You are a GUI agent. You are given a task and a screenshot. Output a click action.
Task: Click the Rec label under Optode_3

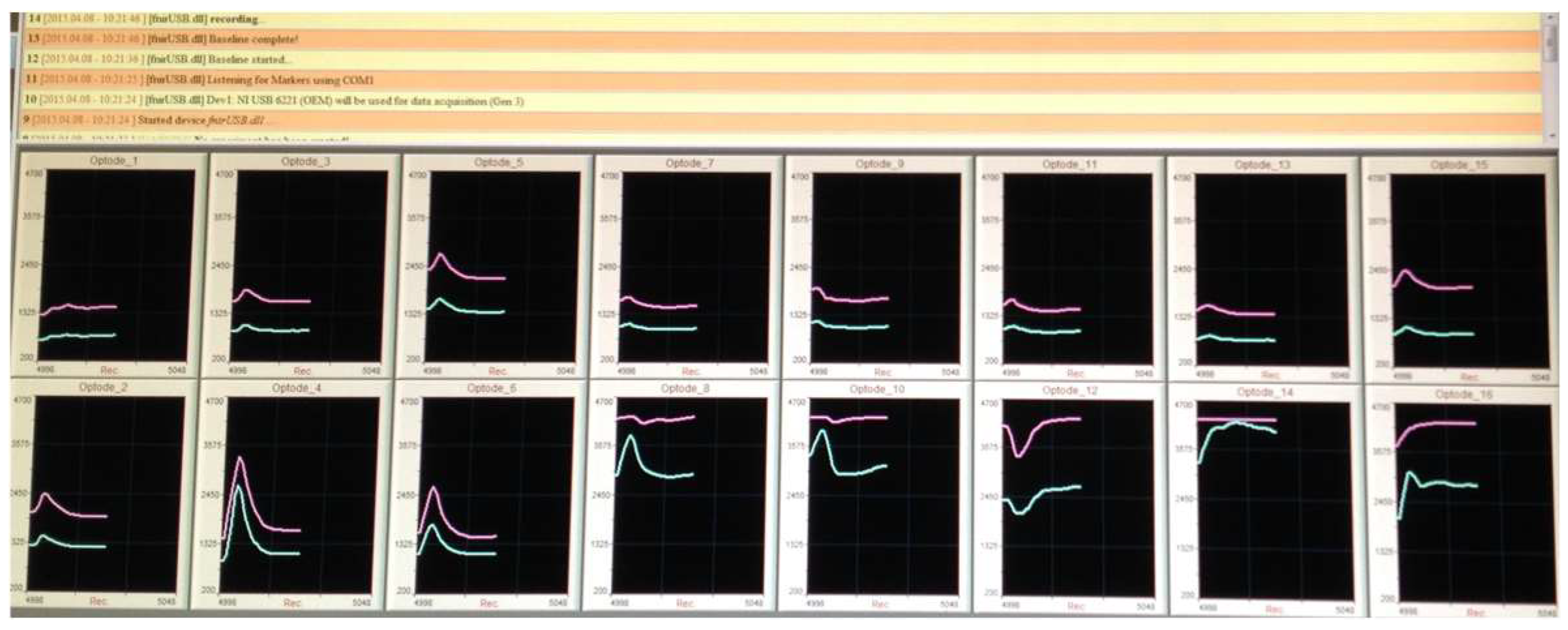[302, 371]
